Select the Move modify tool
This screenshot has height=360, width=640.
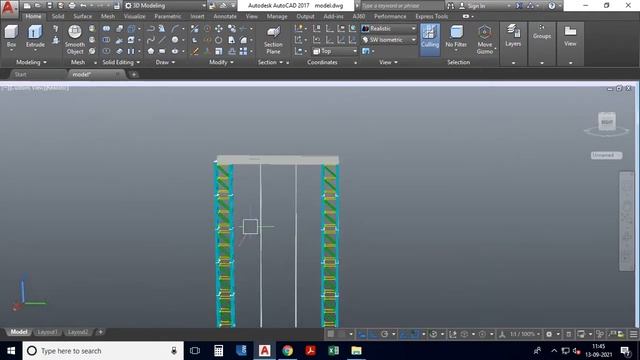[219, 28]
